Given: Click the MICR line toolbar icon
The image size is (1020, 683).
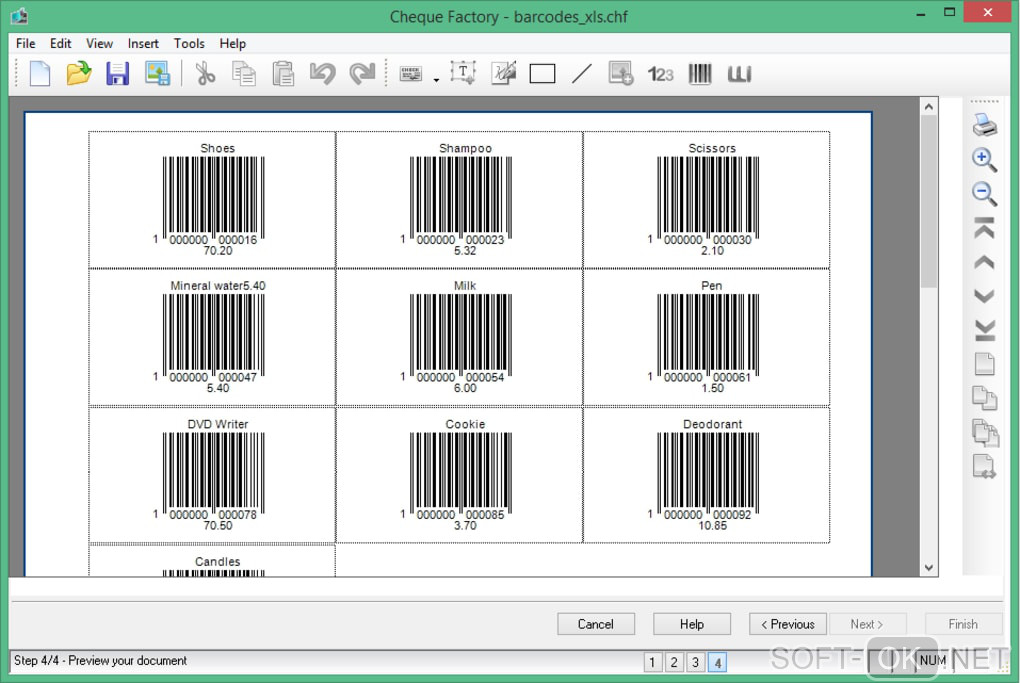Looking at the screenshot, I should (x=740, y=74).
